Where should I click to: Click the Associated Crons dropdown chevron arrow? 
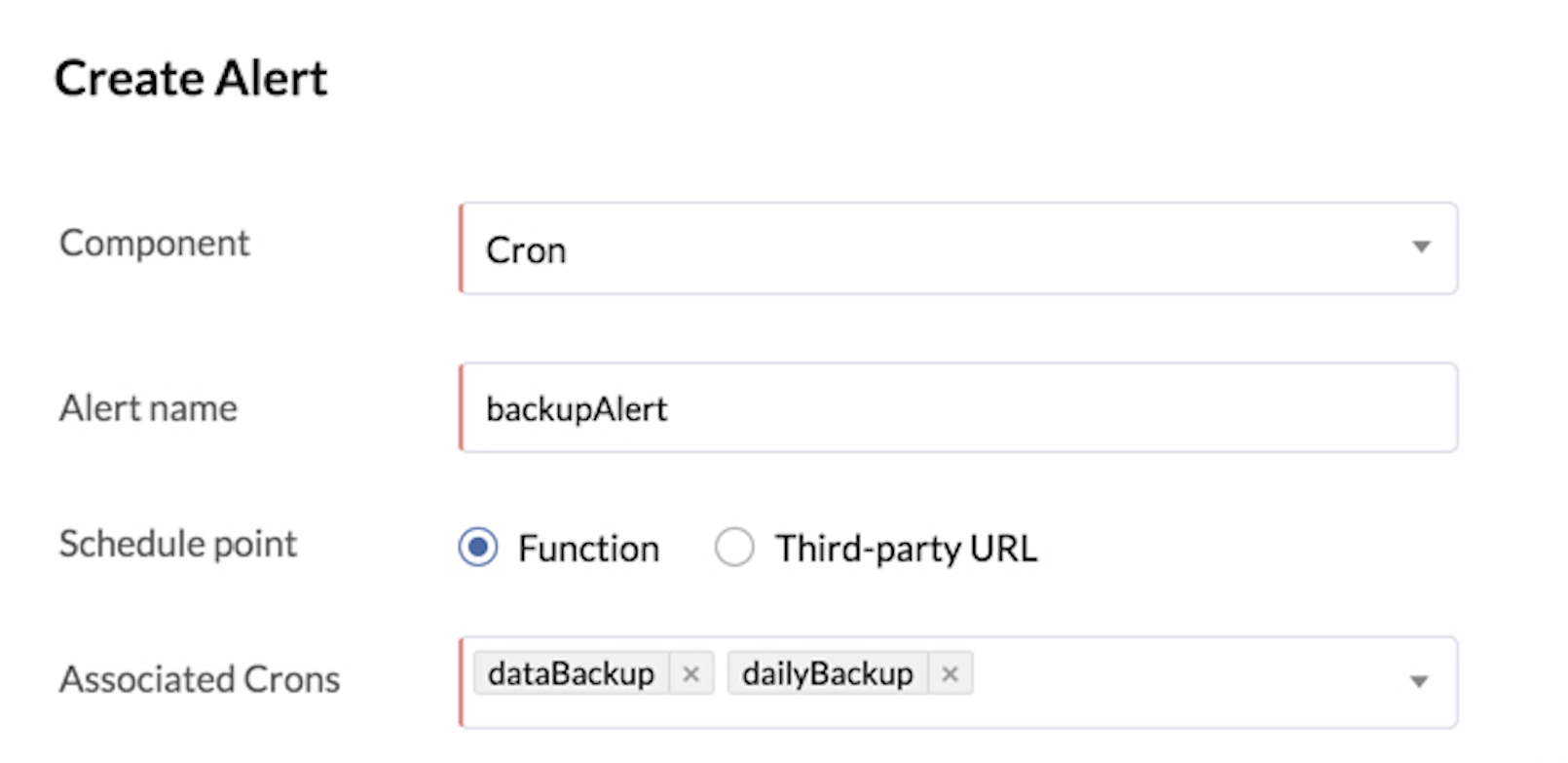point(1421,682)
